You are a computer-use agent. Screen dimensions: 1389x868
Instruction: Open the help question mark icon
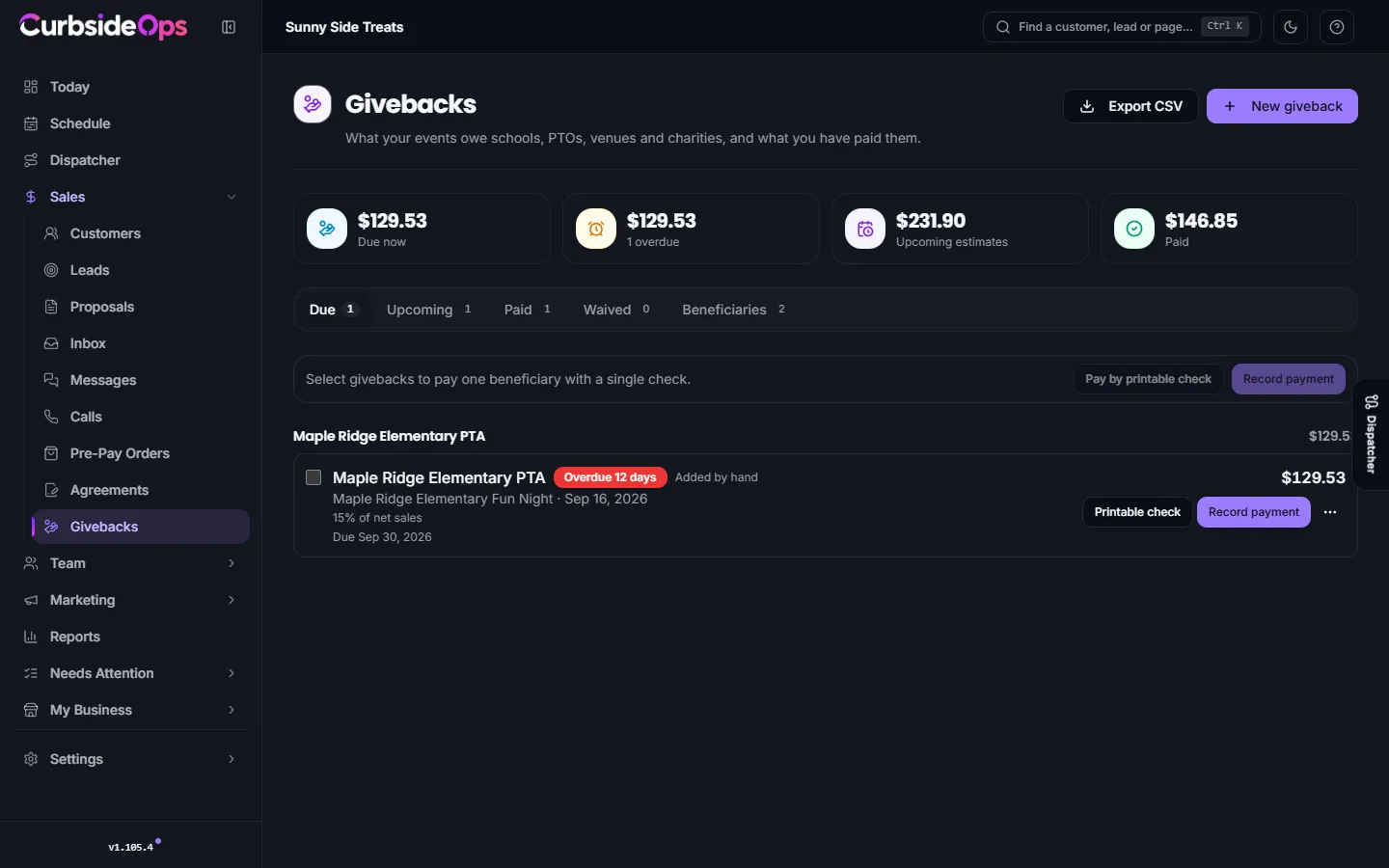1337,27
